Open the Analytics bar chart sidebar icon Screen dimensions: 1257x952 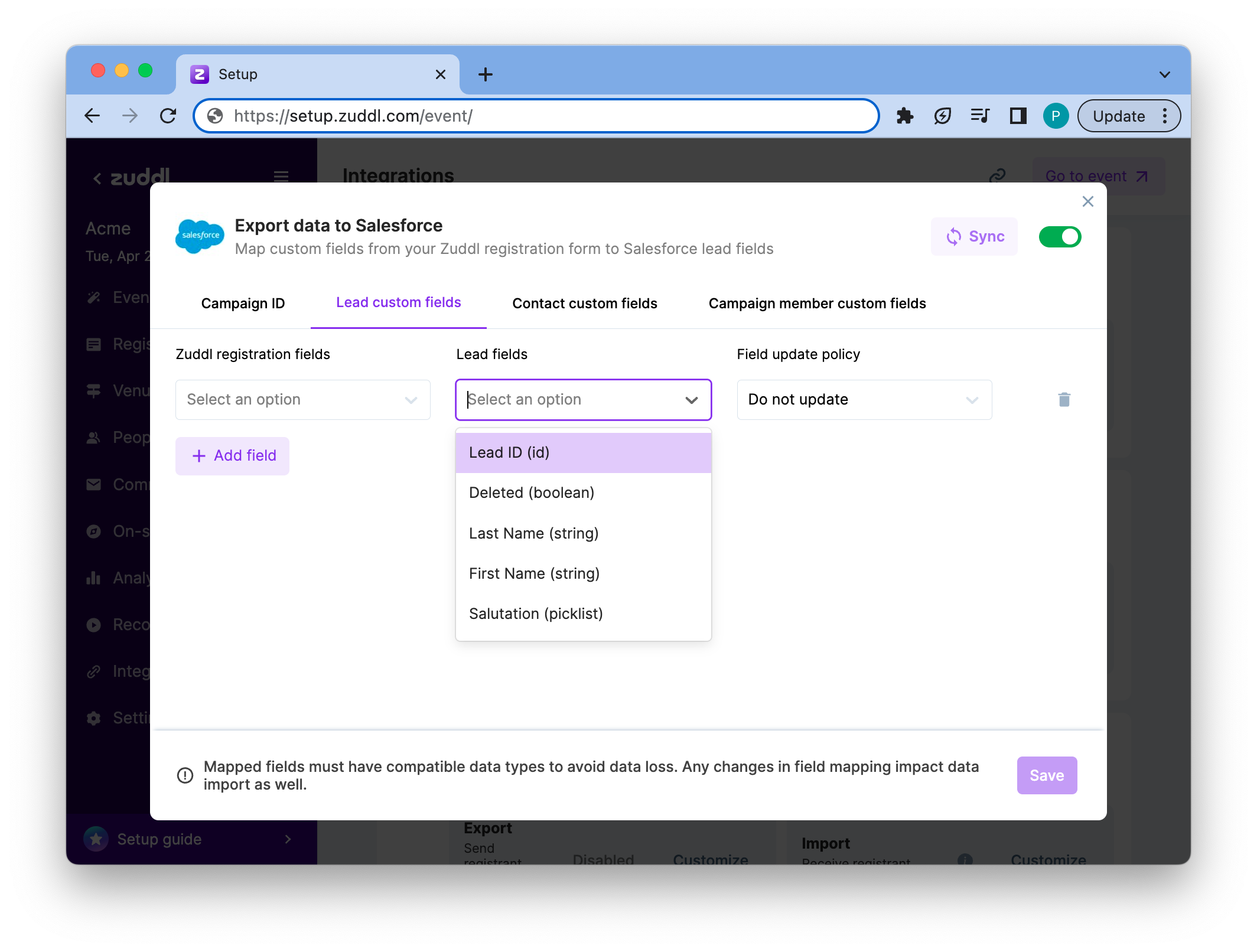pos(94,578)
